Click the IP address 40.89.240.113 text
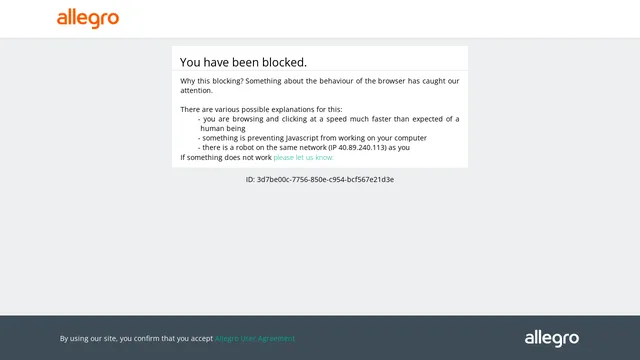The image size is (640, 360). (362, 147)
